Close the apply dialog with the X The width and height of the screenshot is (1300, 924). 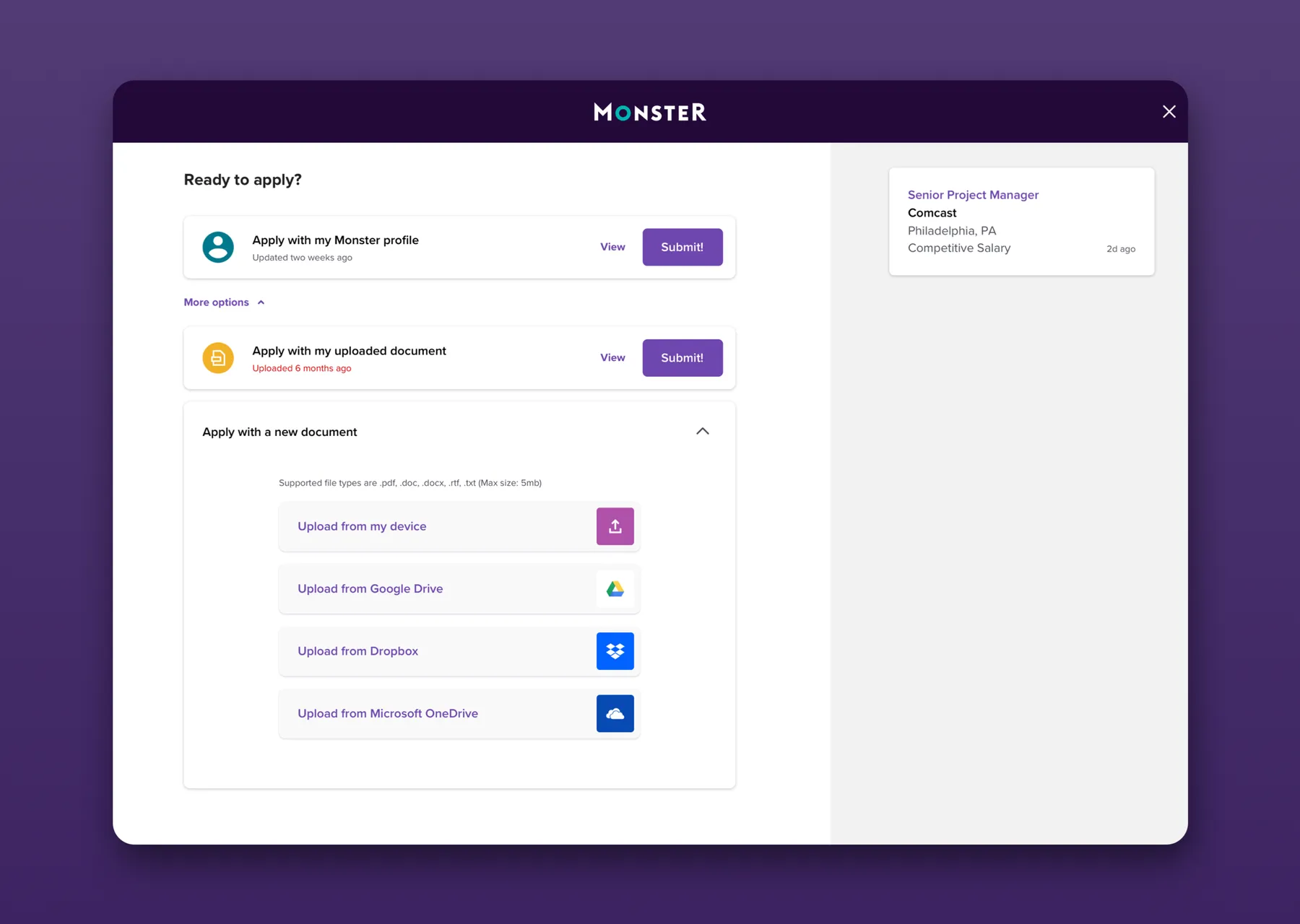[x=1169, y=111]
